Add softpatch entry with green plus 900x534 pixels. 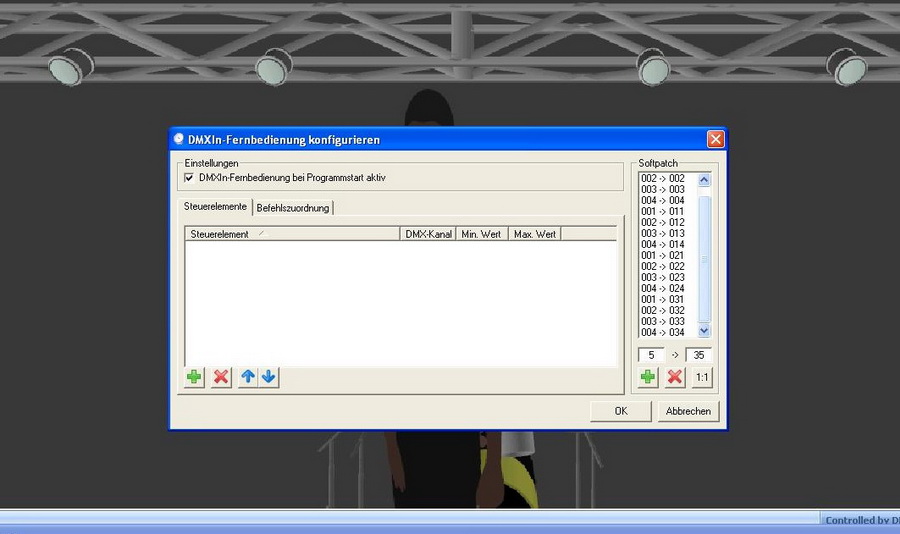[x=648, y=377]
